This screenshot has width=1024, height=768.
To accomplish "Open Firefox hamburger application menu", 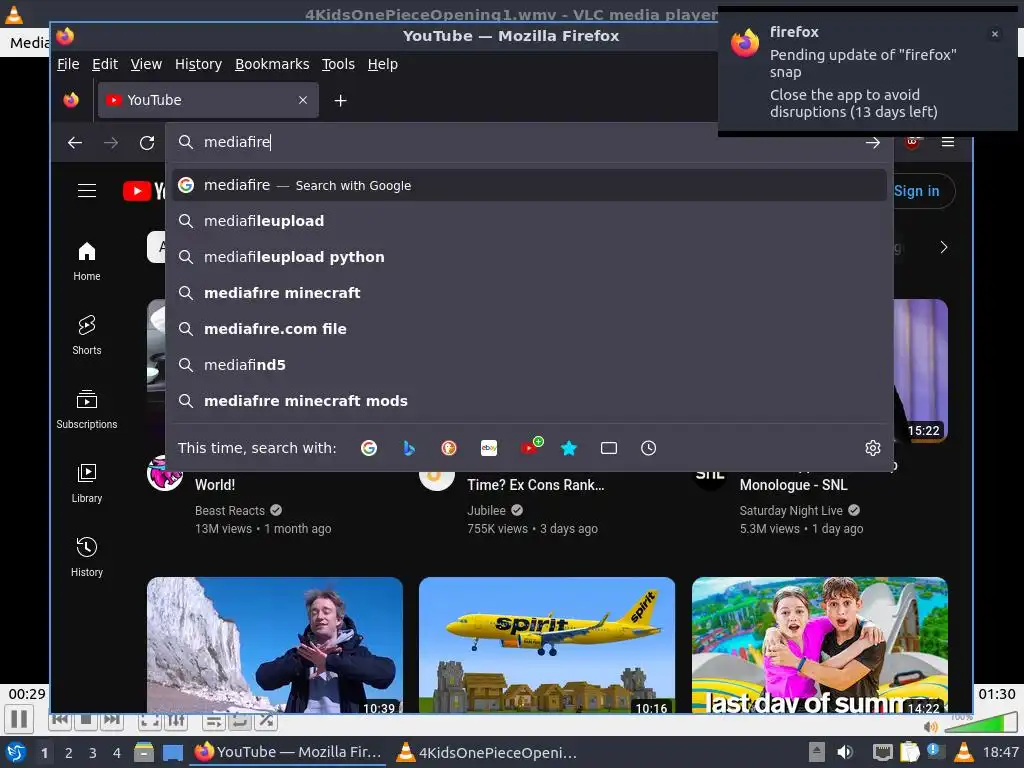I will coord(948,142).
